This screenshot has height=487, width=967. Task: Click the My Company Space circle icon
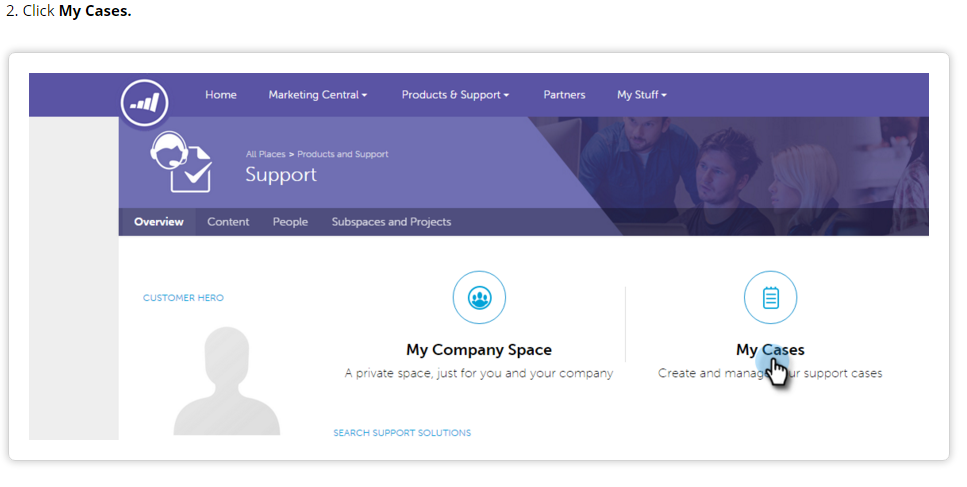479,297
